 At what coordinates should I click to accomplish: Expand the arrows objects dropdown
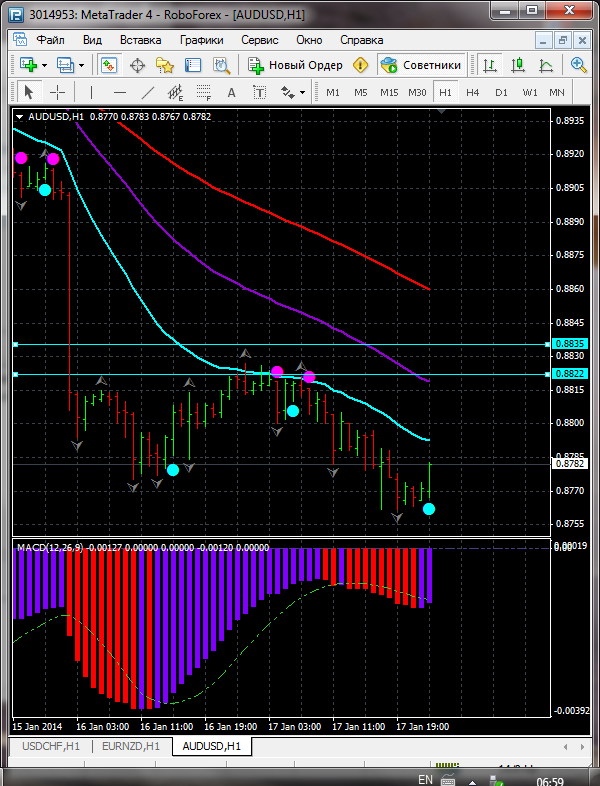point(302,93)
